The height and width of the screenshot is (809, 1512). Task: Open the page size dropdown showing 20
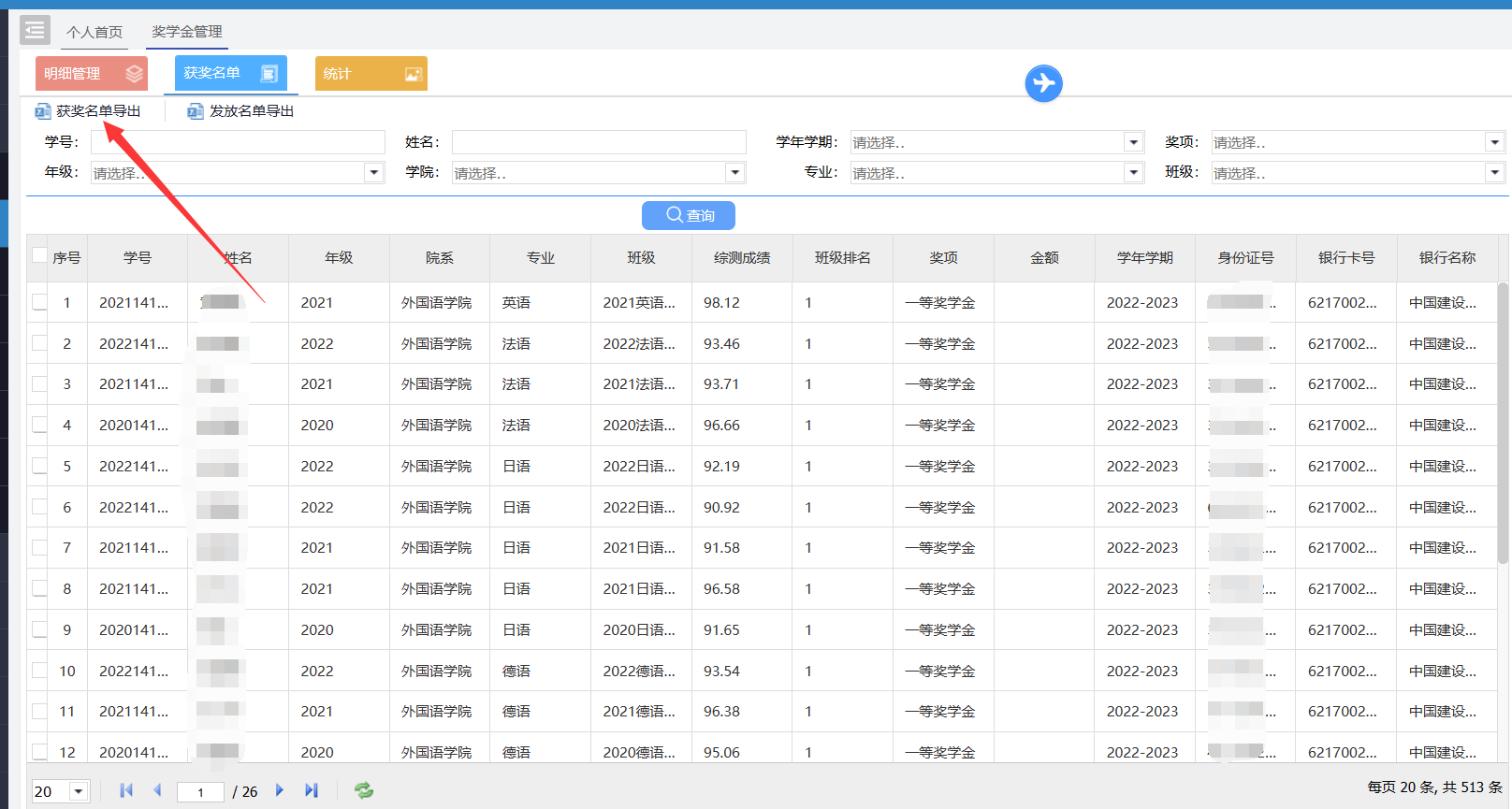click(79, 791)
